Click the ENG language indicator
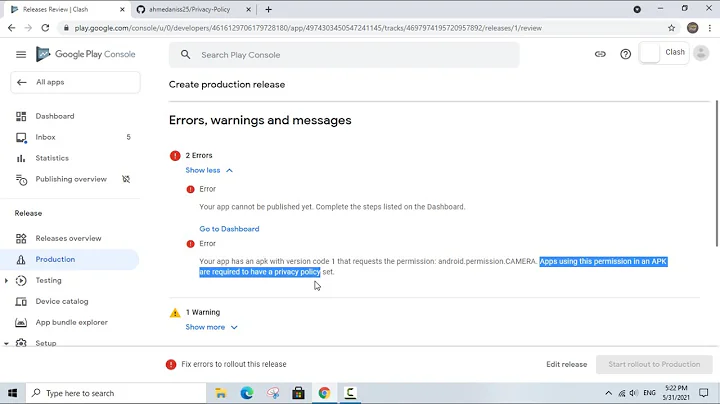The width and height of the screenshot is (720, 404). tap(649, 393)
